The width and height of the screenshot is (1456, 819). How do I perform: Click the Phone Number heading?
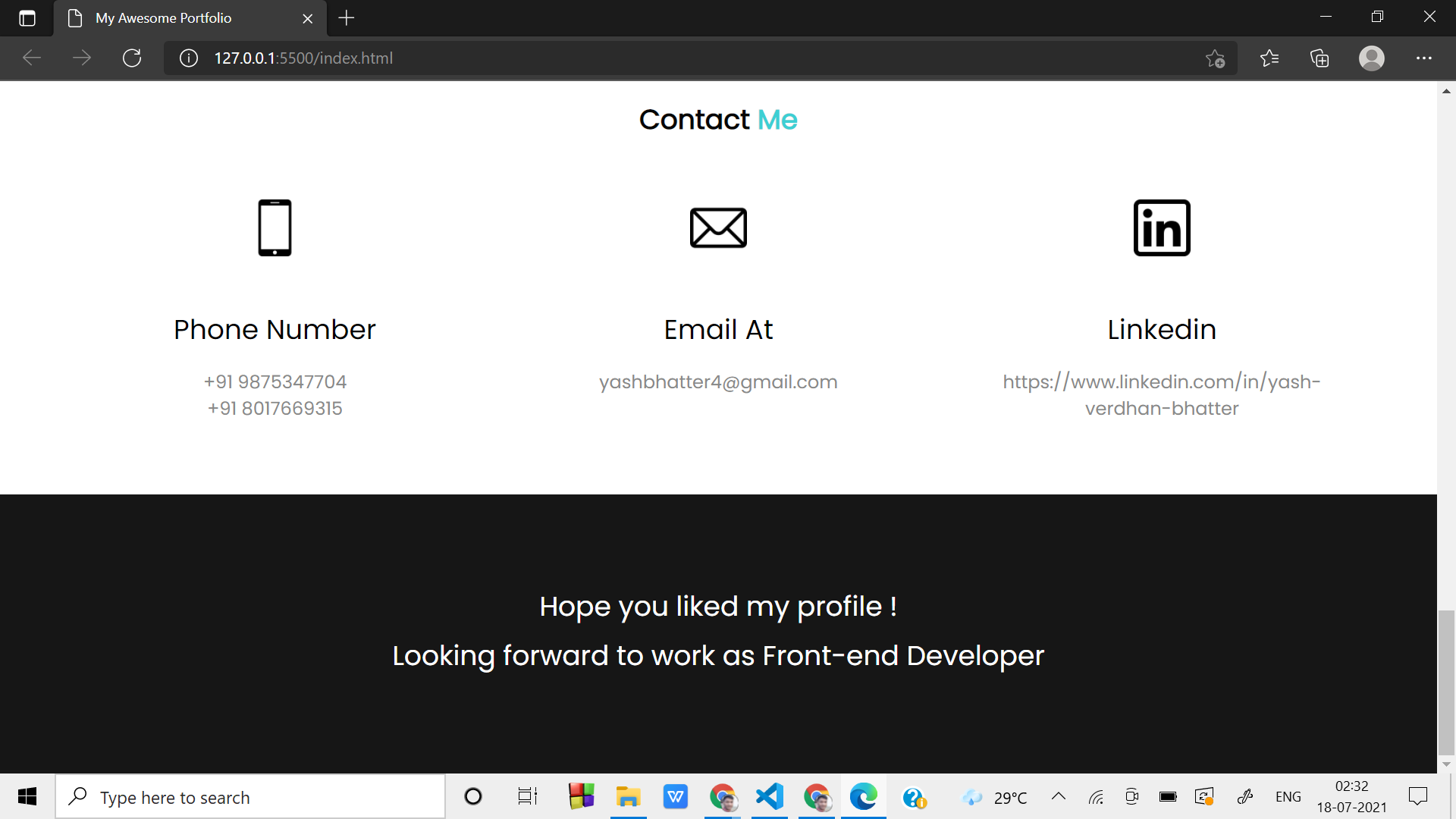pyautogui.click(x=275, y=329)
